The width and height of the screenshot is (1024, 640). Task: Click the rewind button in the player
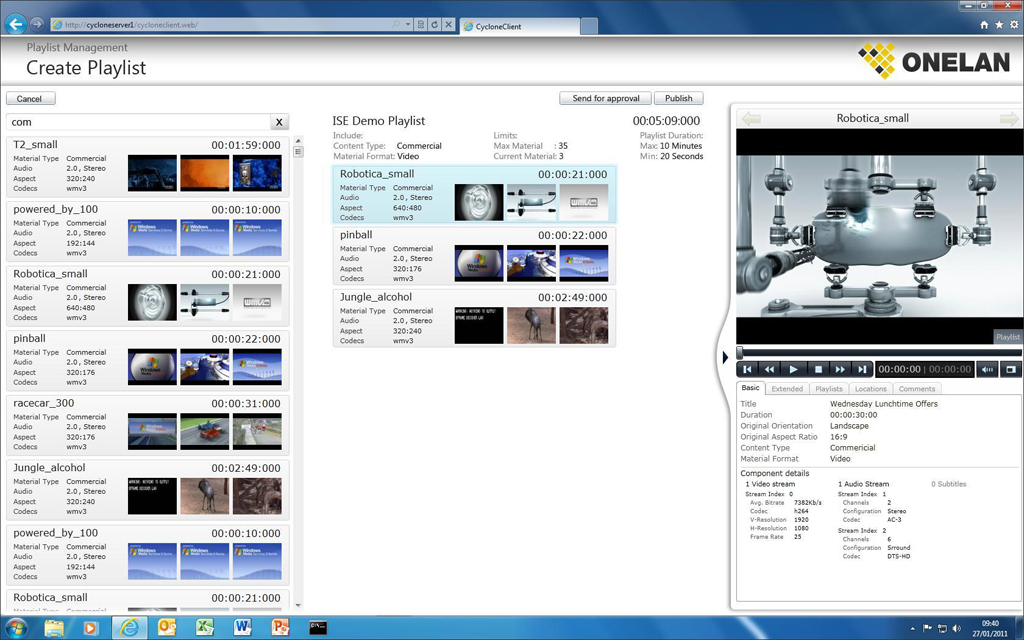point(770,370)
